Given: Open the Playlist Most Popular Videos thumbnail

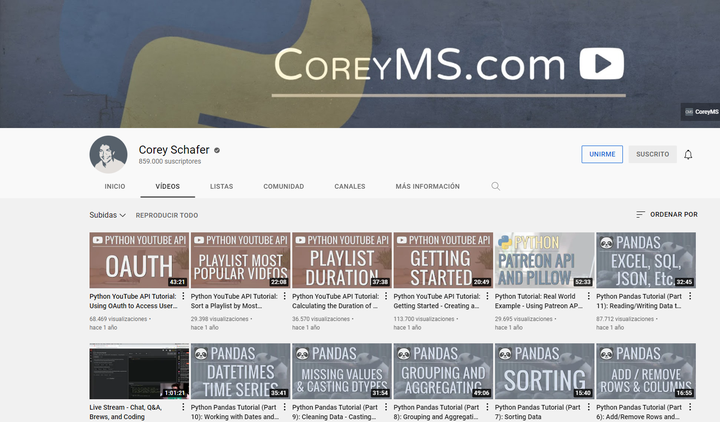Looking at the screenshot, I should click(x=241, y=260).
